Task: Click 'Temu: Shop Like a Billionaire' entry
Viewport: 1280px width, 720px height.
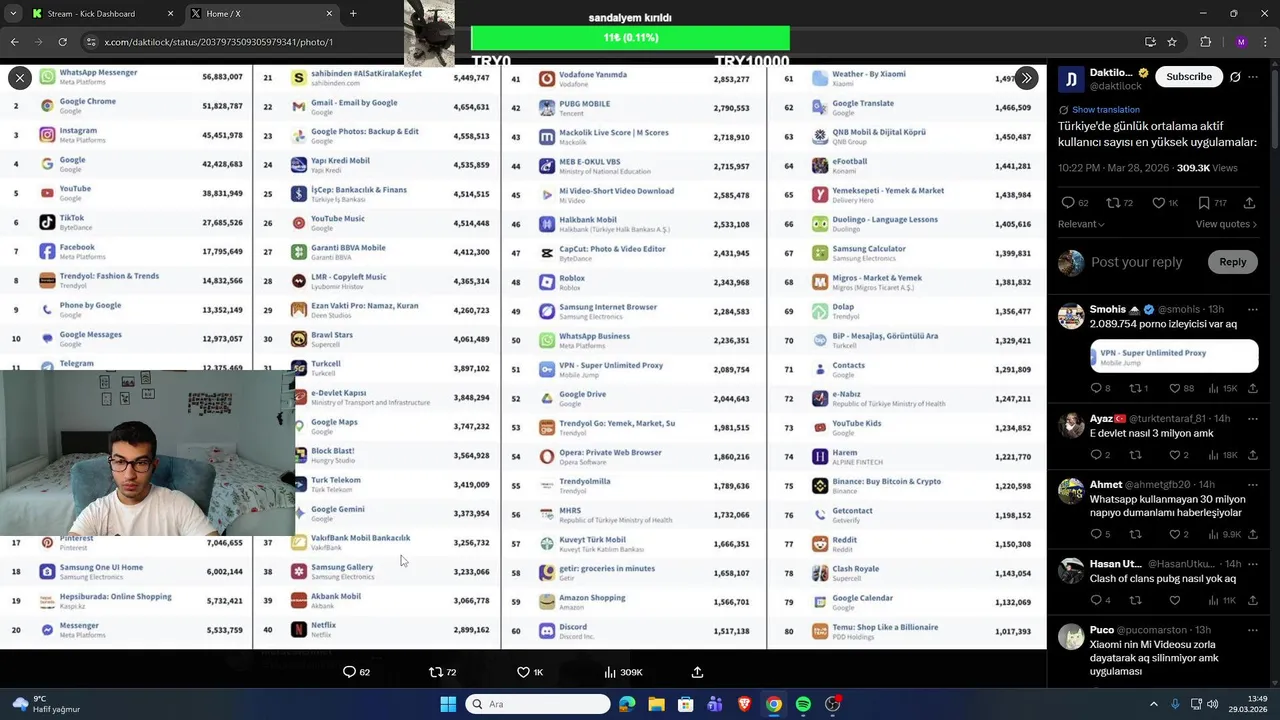Action: (885, 631)
